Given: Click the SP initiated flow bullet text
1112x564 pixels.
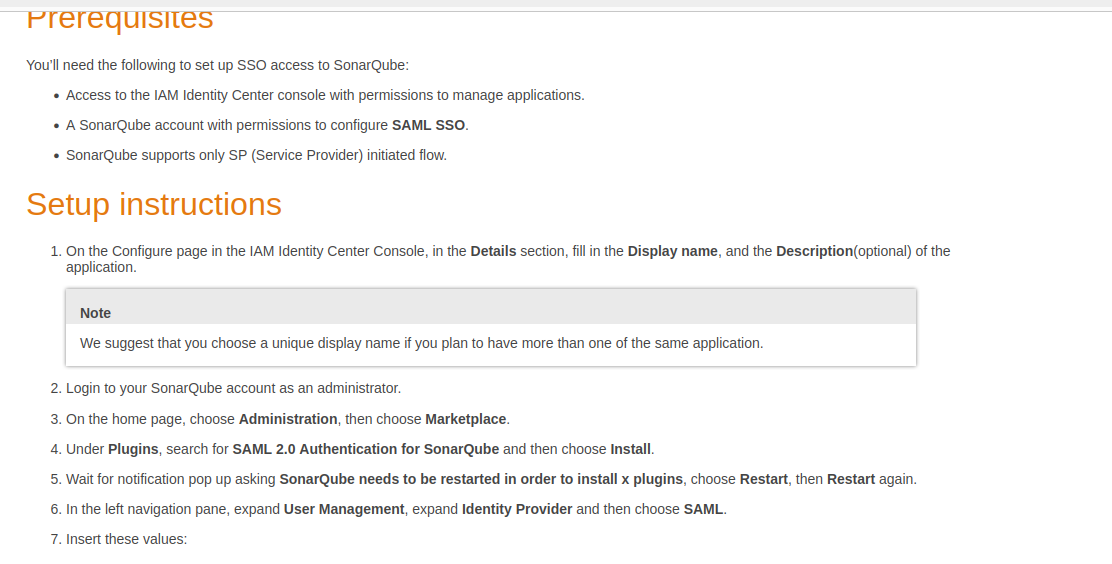Looking at the screenshot, I should pyautogui.click(x=256, y=155).
